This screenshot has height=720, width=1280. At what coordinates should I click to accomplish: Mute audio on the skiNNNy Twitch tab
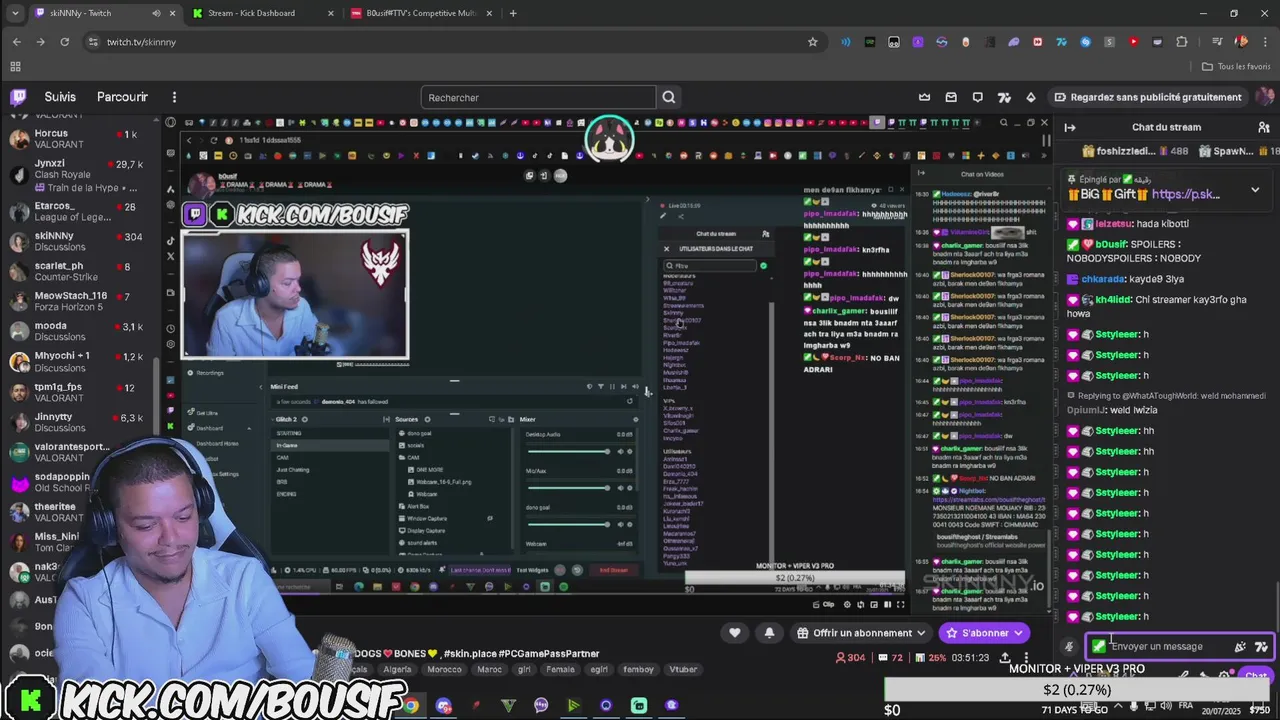(156, 13)
